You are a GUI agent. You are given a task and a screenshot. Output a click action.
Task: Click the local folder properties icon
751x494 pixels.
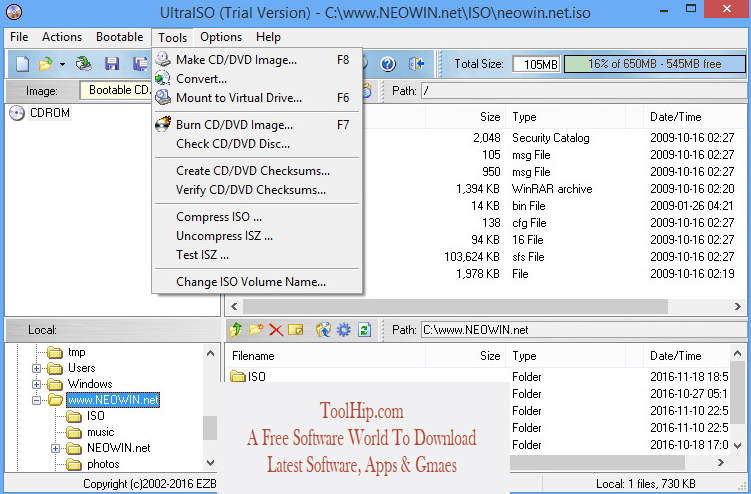click(x=296, y=330)
